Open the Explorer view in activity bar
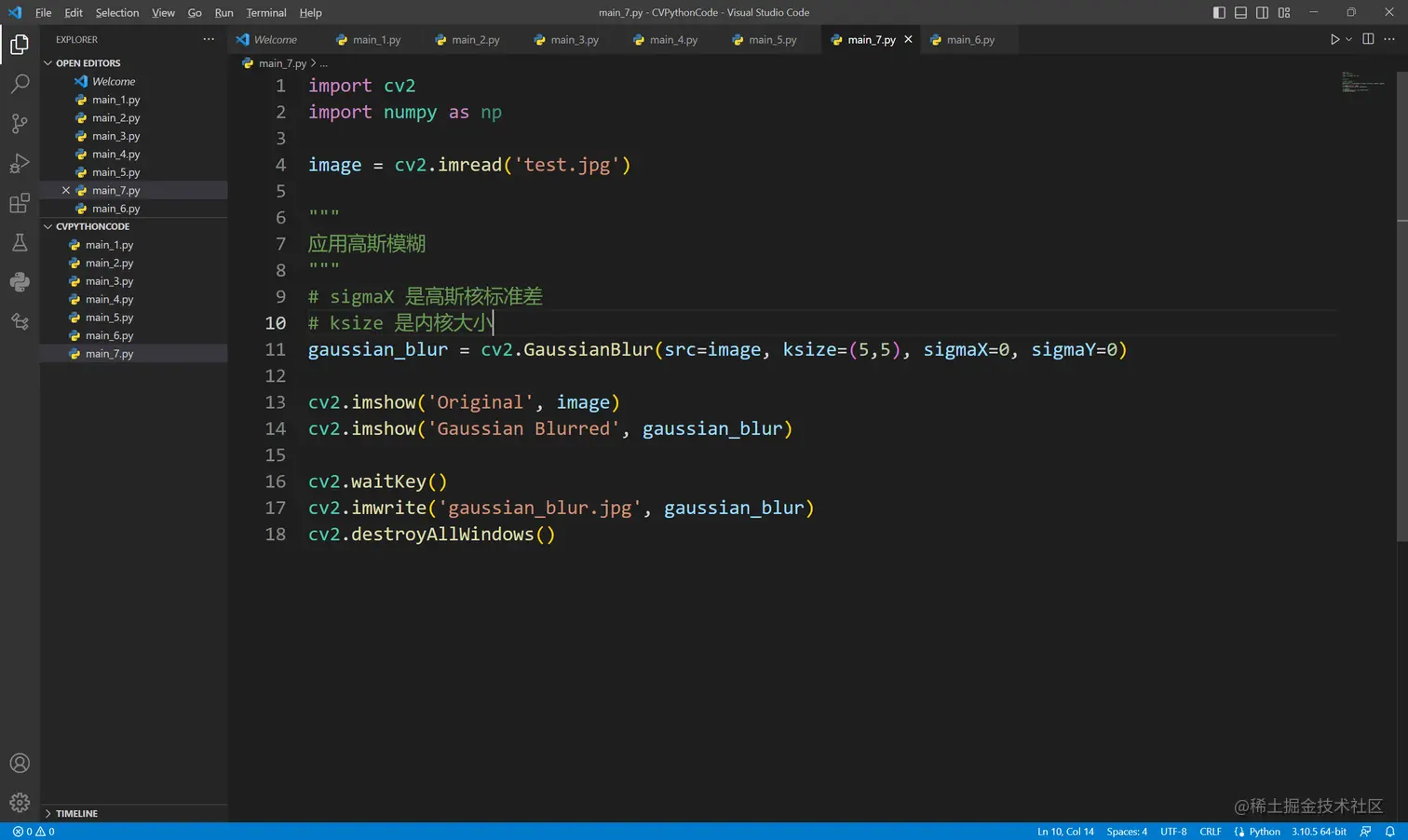This screenshot has height=840, width=1408. click(x=20, y=45)
